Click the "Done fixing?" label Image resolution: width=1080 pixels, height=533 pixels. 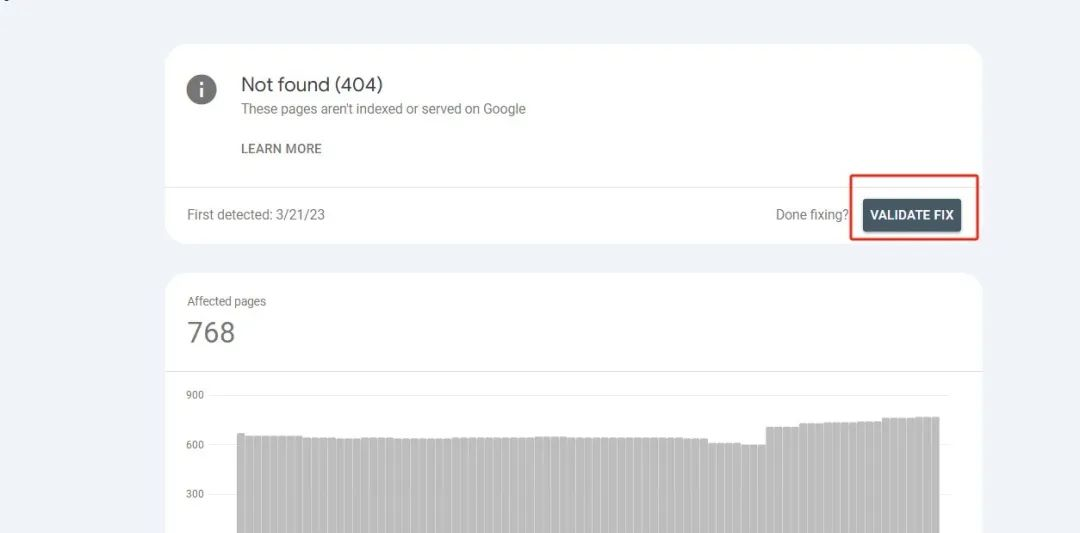[x=812, y=215]
